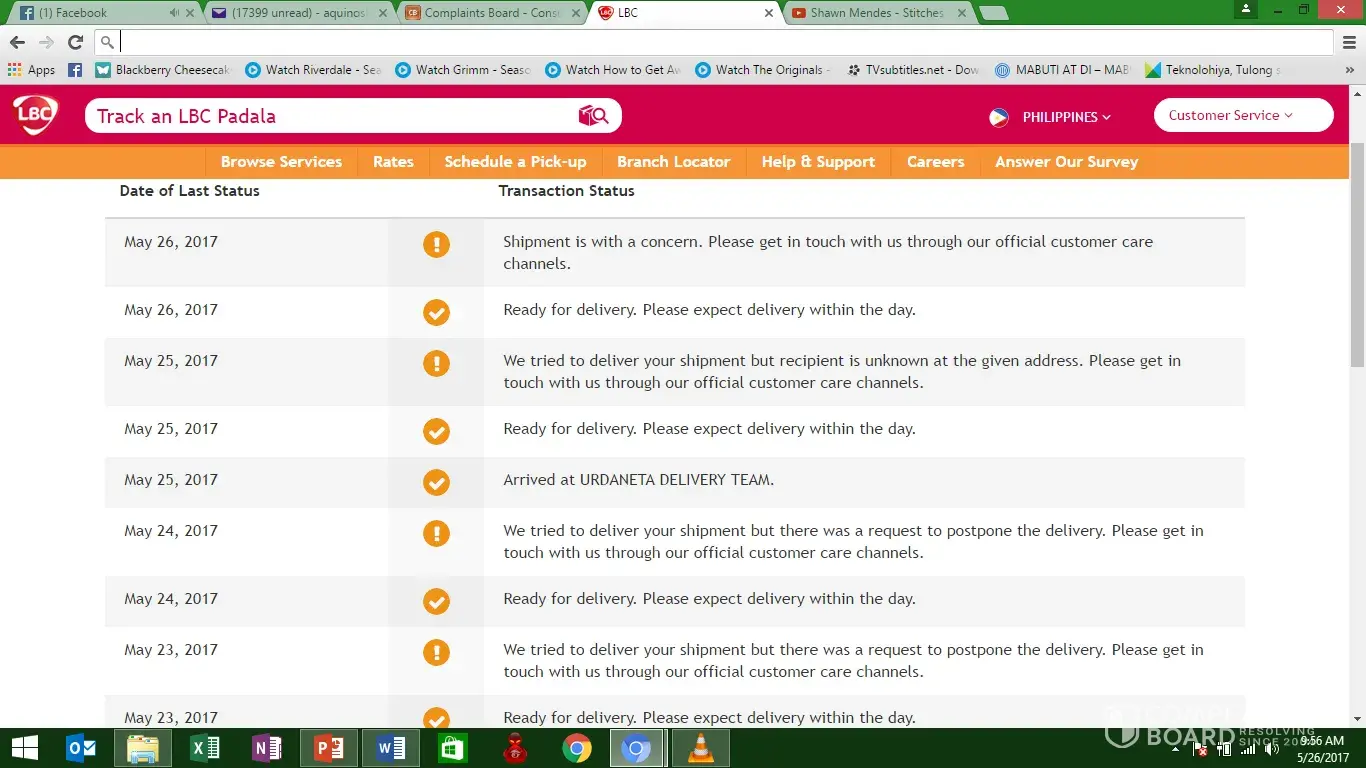Open Windows Start menu

[24, 748]
